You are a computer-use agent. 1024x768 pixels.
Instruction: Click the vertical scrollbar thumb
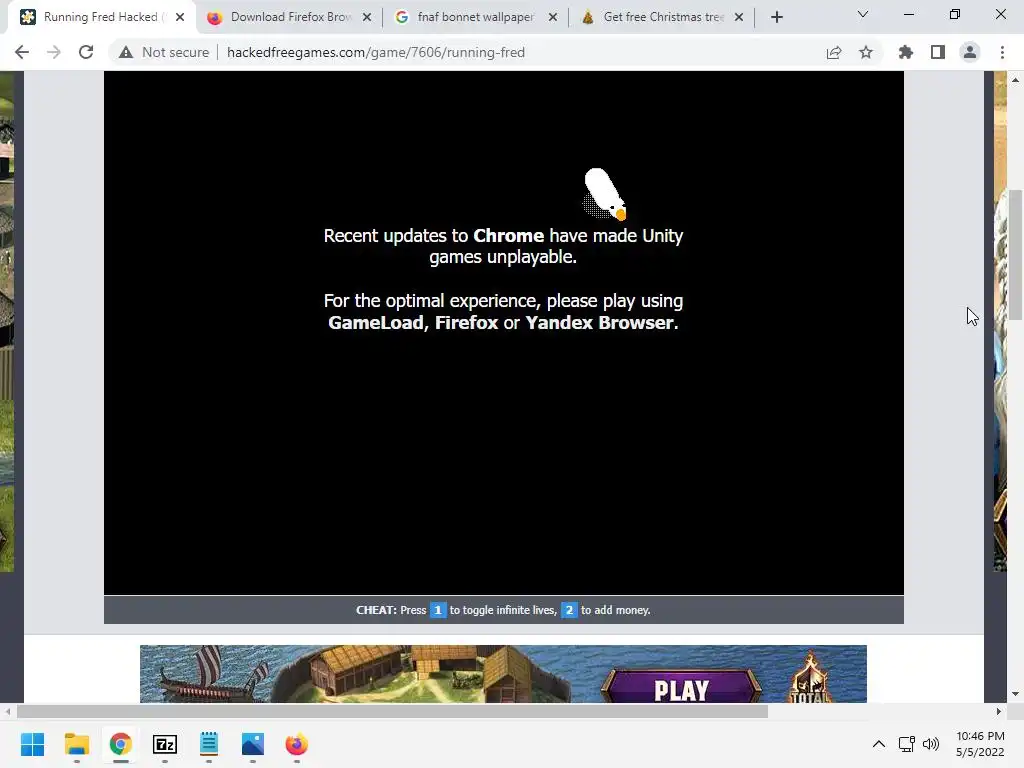(x=1015, y=255)
